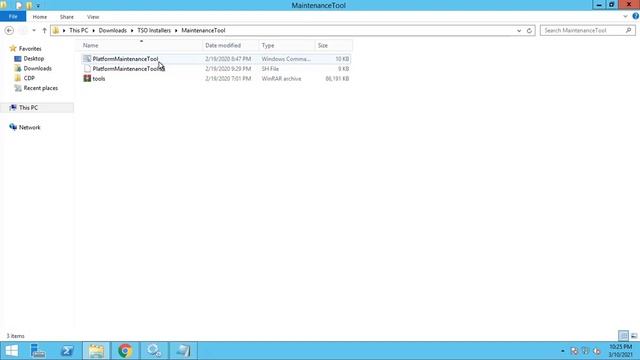Image resolution: width=640 pixels, height=360 pixels.
Task: Select the PlatformMaintenanceTool SH file
Action: [216, 69]
